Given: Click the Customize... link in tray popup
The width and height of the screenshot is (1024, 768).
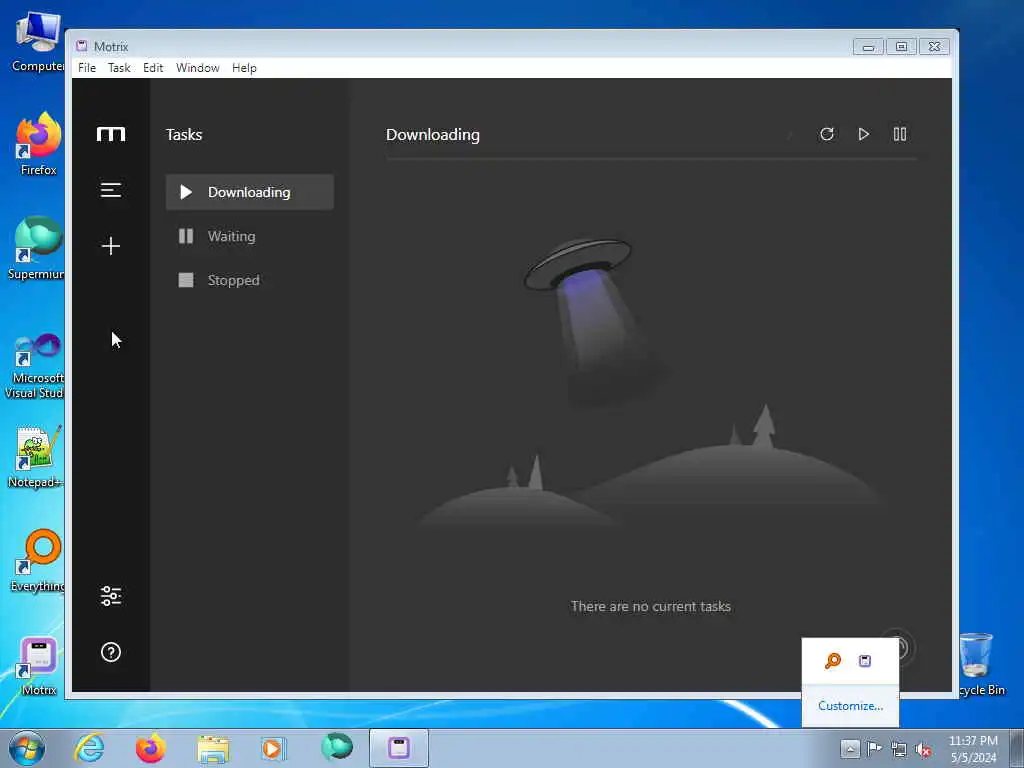Looking at the screenshot, I should pos(850,706).
